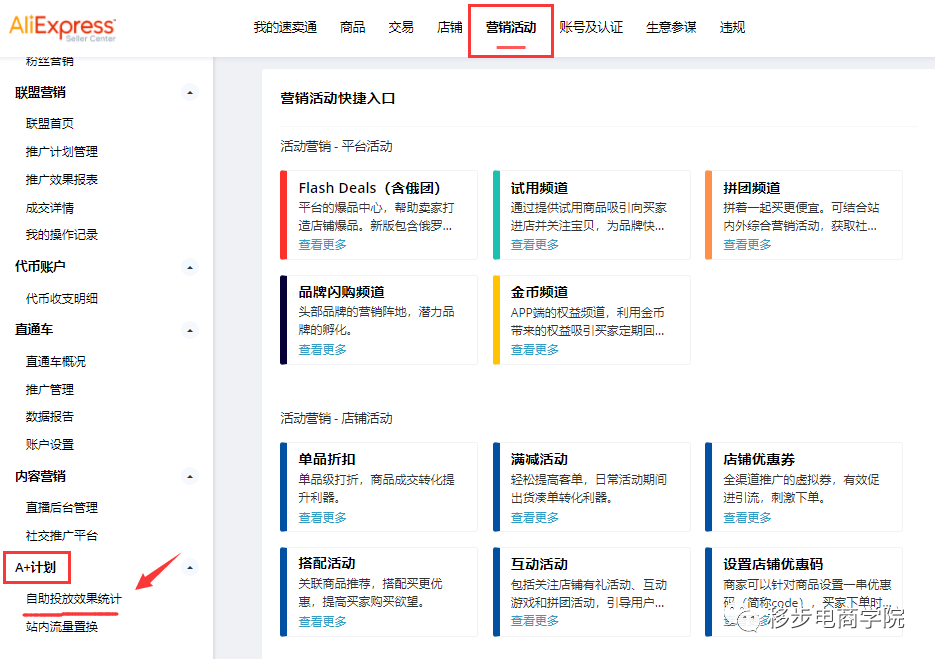Switch to the 商品 menu

352,27
